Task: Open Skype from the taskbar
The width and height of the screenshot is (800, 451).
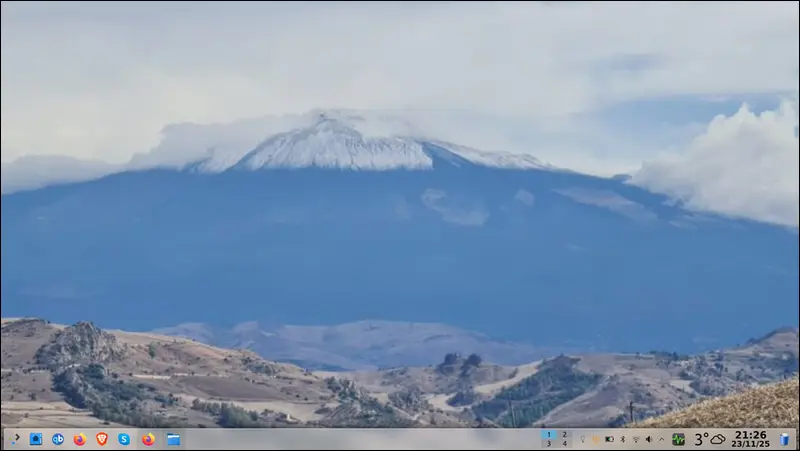Action: pyautogui.click(x=124, y=439)
